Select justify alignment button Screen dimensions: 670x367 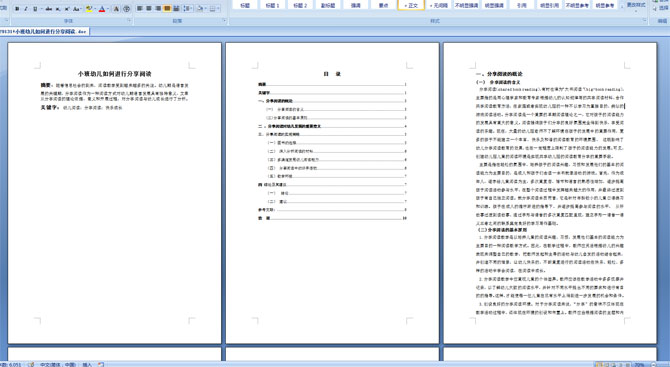point(167,9)
